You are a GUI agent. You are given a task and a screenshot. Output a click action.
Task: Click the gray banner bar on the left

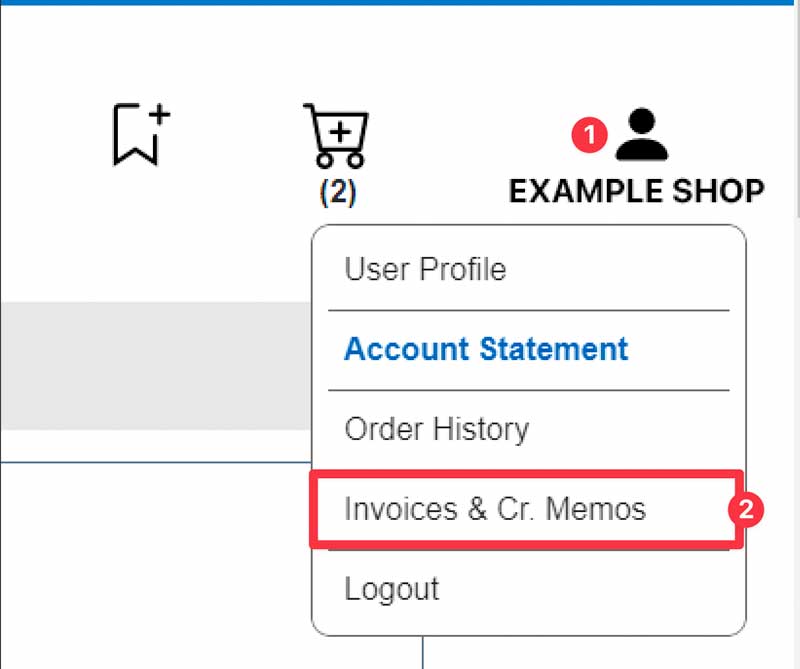pyautogui.click(x=150, y=365)
